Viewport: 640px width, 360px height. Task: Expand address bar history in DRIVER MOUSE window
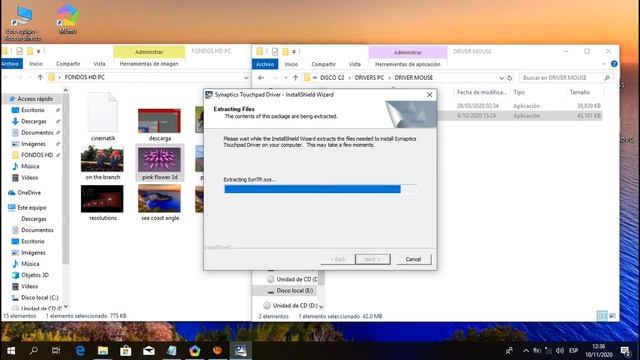(501, 78)
